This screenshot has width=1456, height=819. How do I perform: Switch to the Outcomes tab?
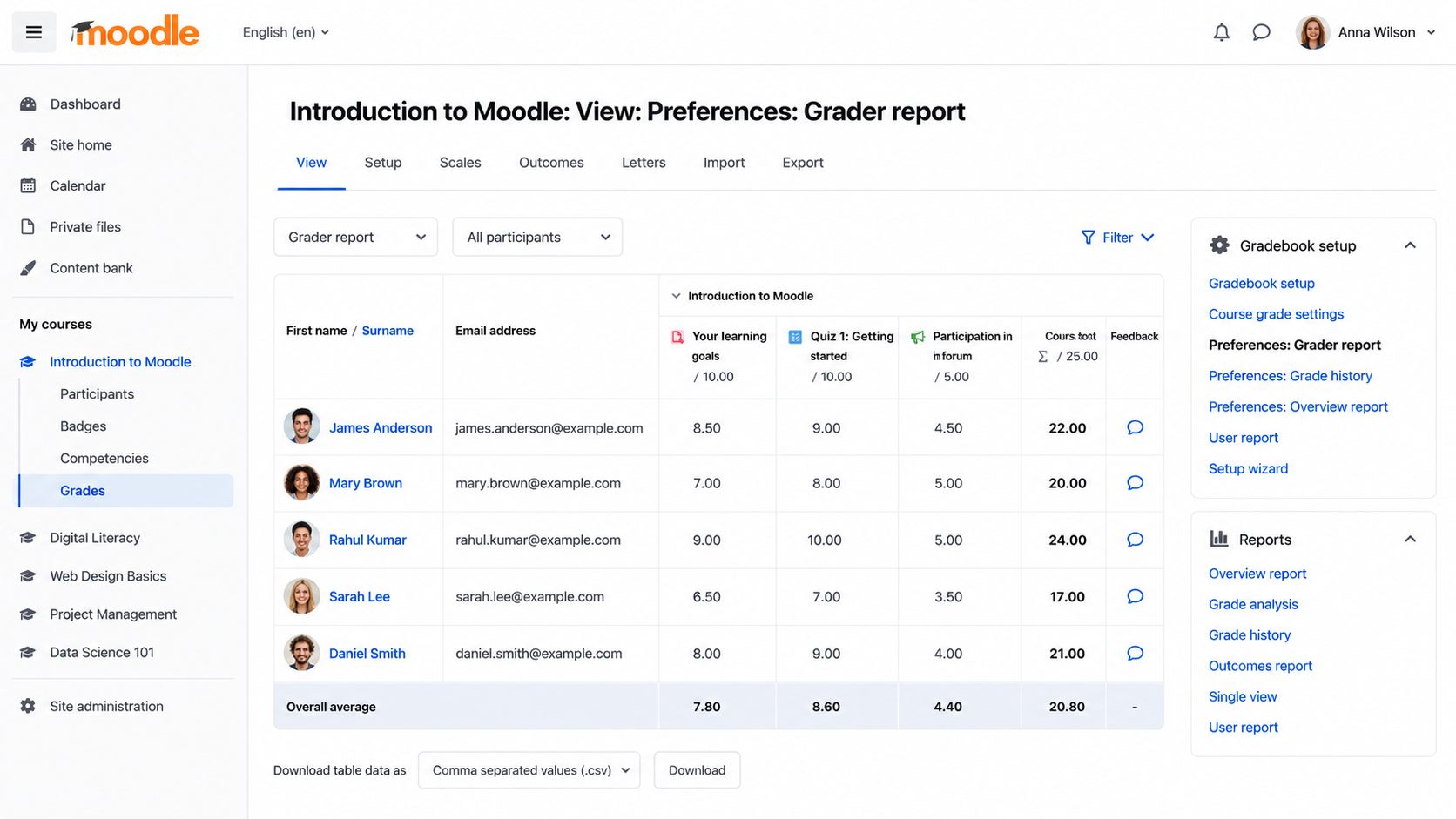click(x=551, y=163)
